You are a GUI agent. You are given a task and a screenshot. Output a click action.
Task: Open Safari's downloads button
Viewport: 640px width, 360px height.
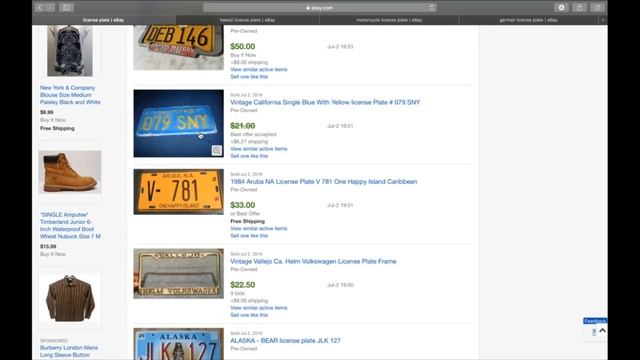[x=561, y=7]
